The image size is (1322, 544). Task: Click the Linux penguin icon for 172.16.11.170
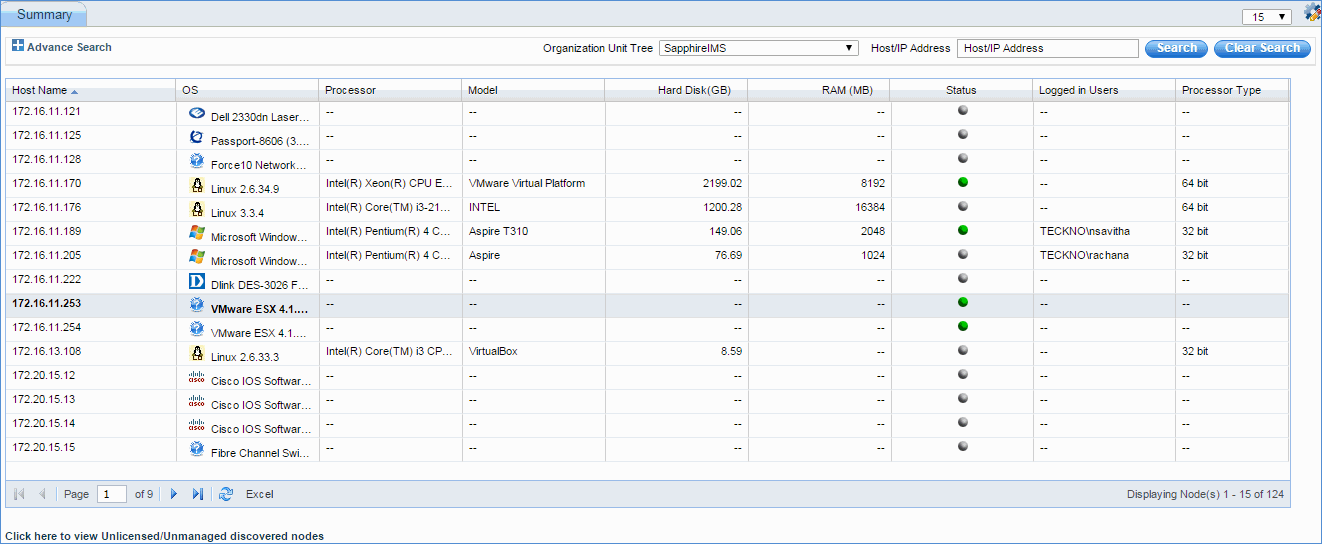point(197,186)
